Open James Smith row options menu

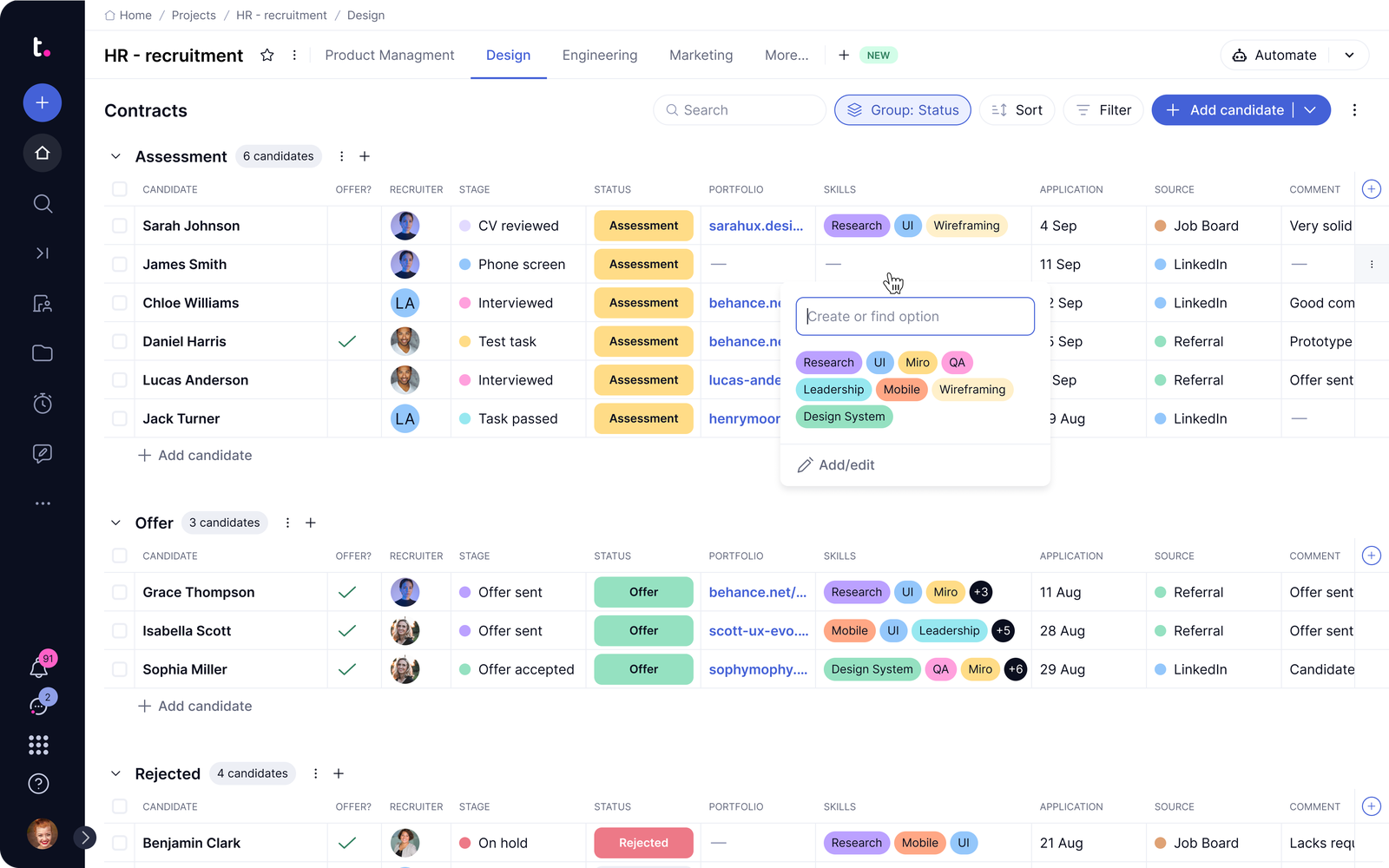pyautogui.click(x=1372, y=265)
